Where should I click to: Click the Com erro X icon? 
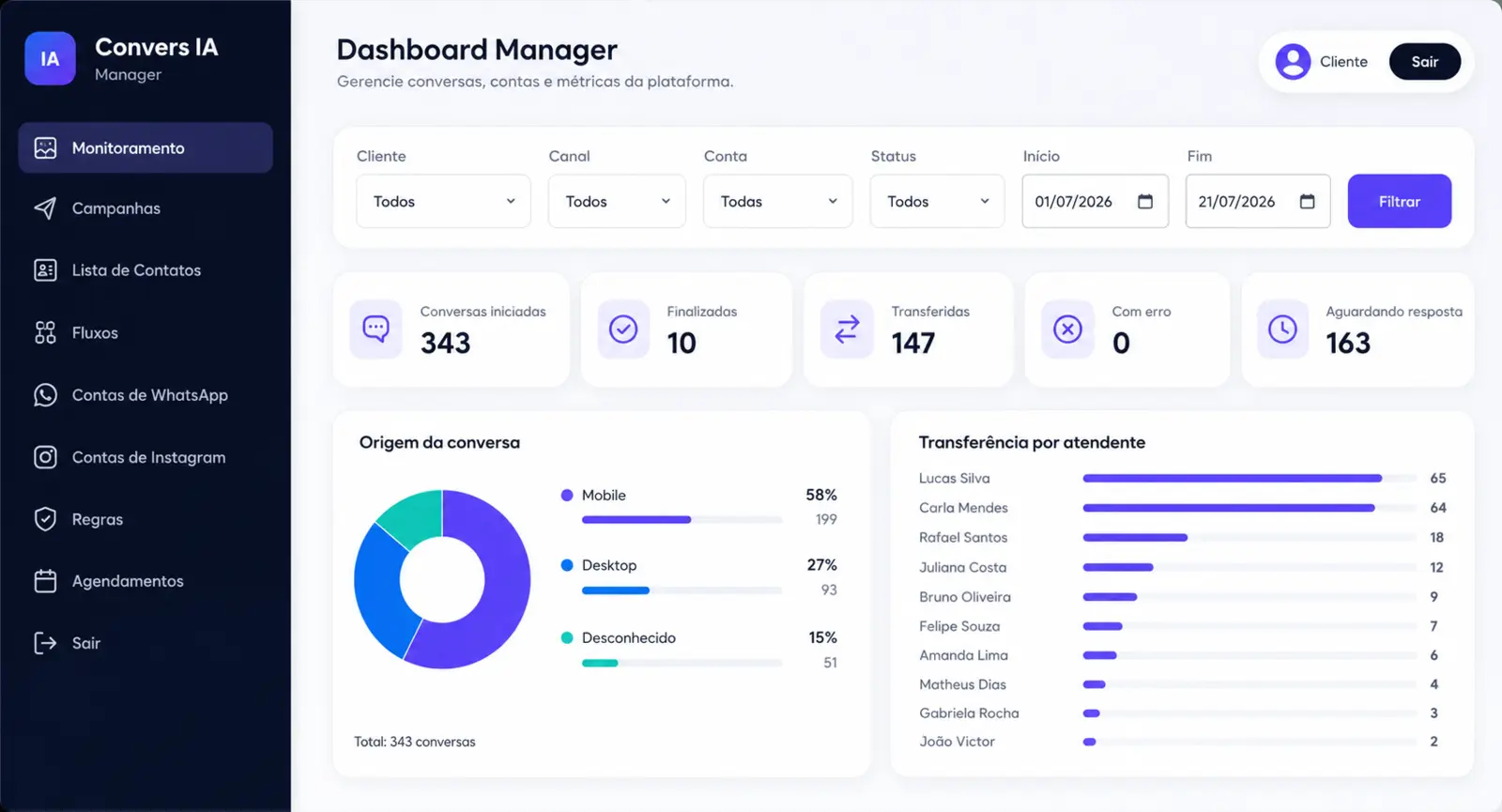point(1067,329)
